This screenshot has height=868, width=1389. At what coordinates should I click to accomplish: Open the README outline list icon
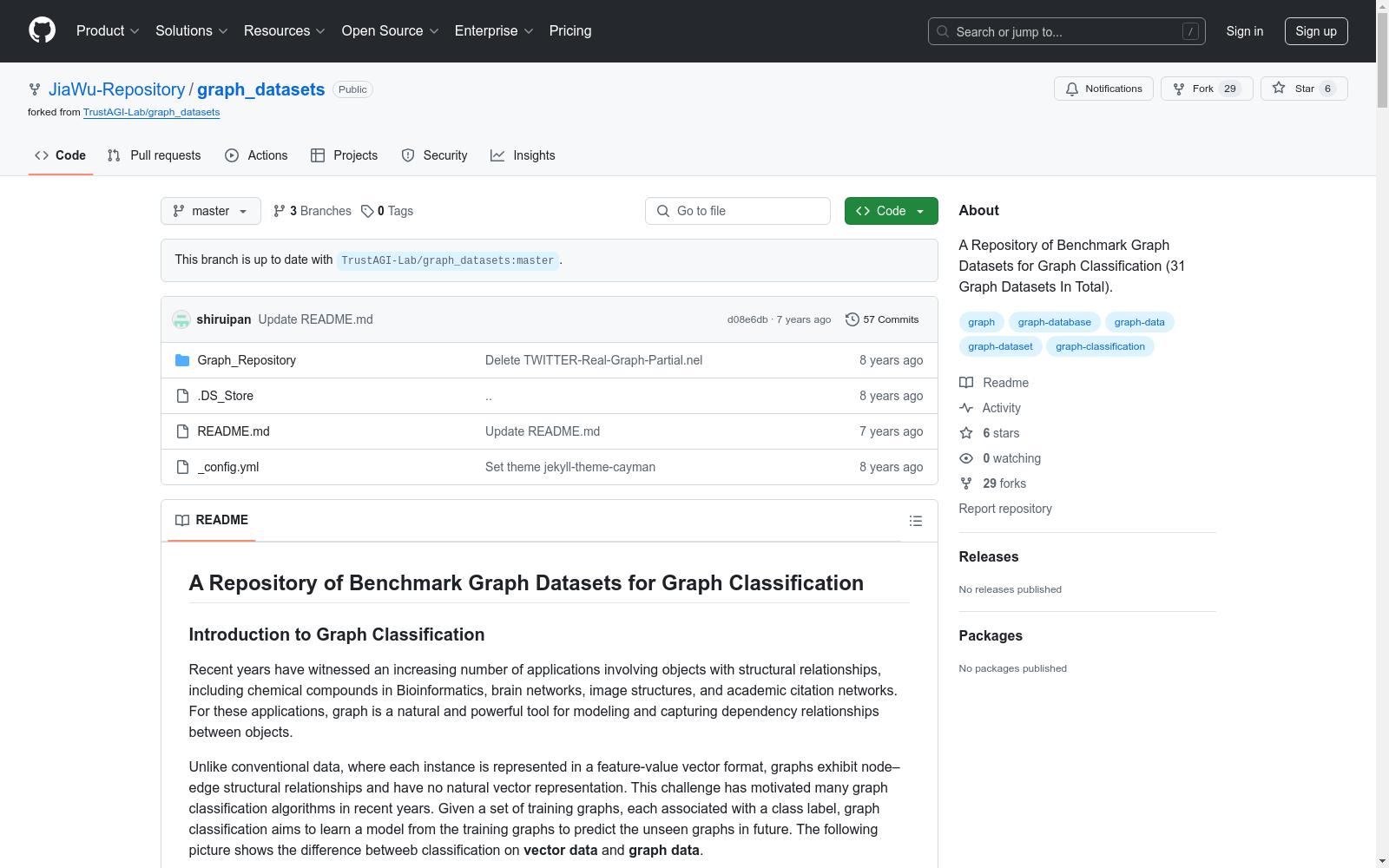[x=916, y=521]
